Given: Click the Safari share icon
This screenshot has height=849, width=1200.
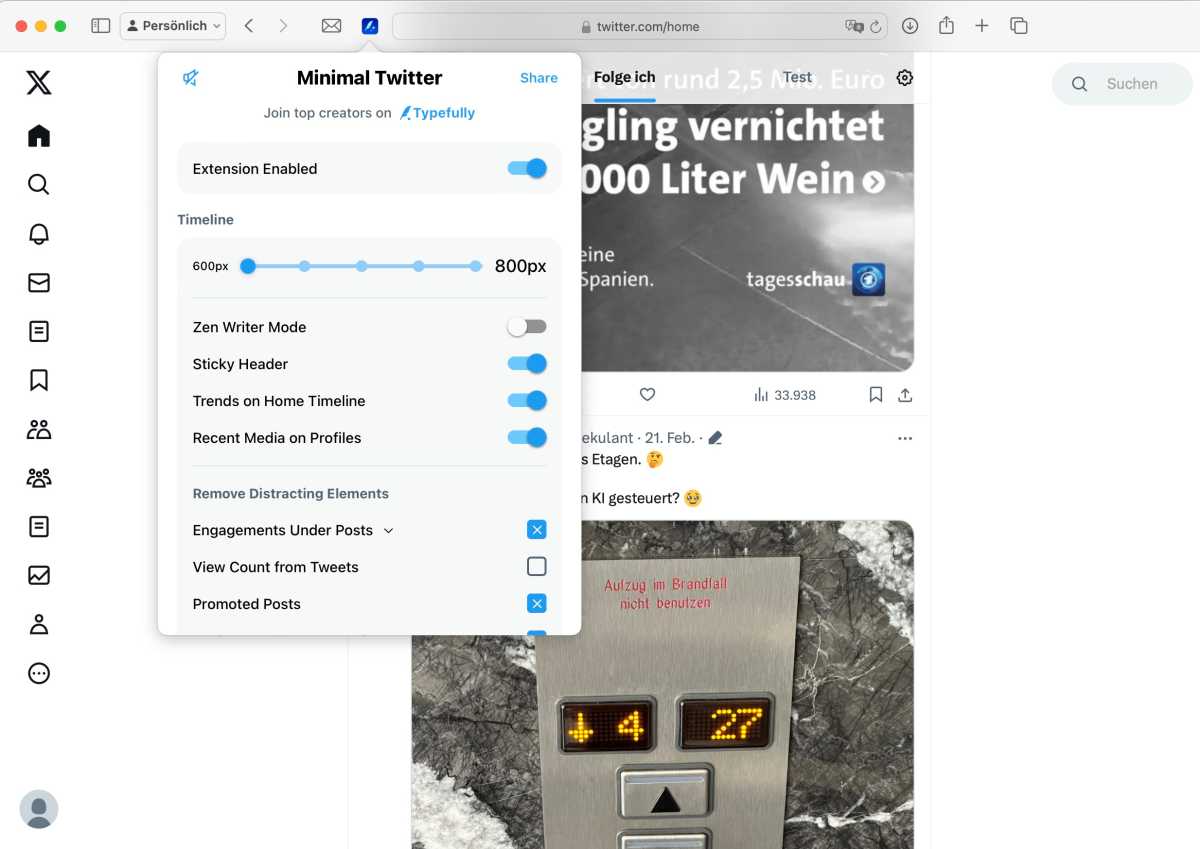Looking at the screenshot, I should [x=946, y=26].
